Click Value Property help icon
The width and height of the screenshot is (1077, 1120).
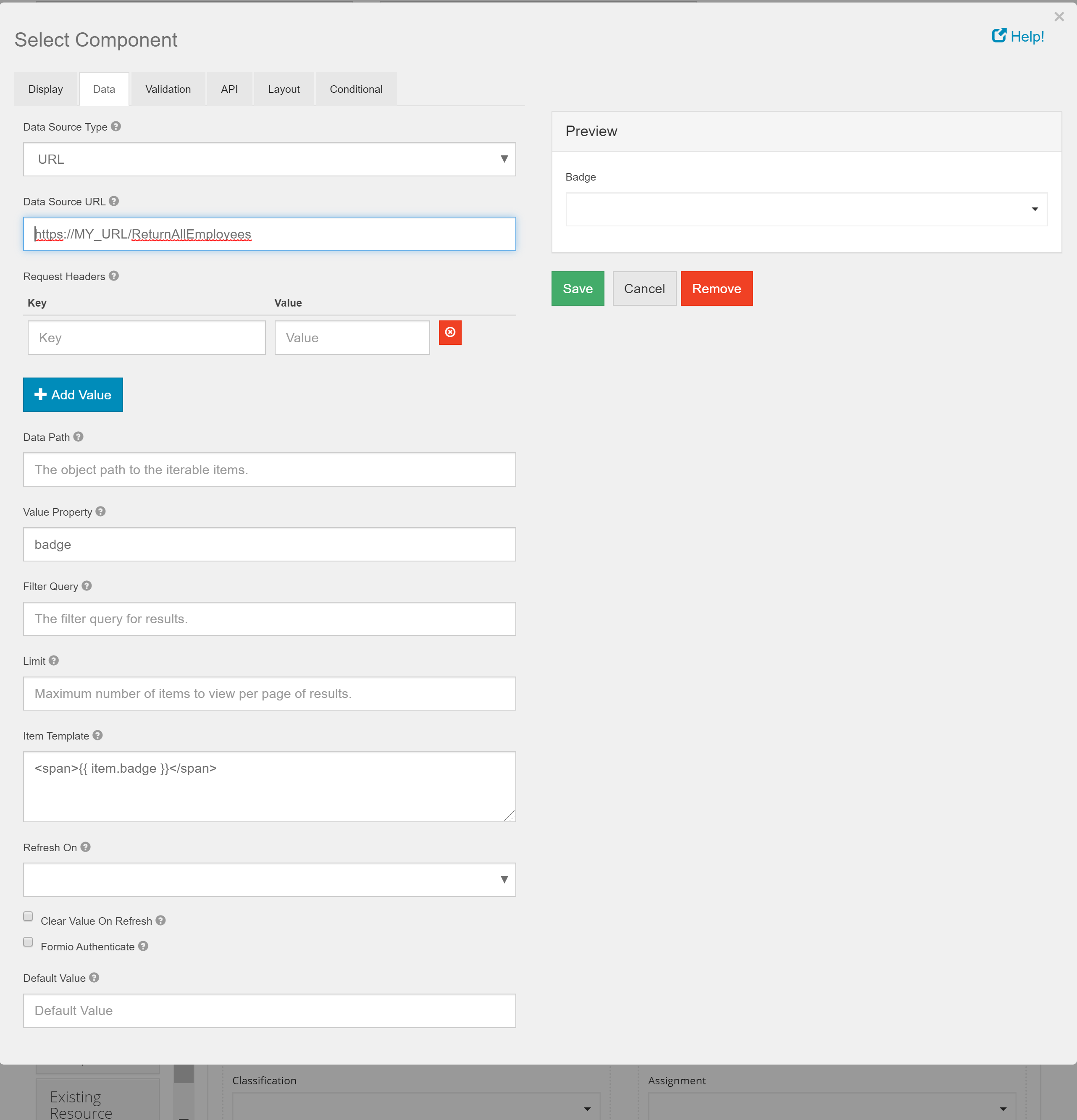click(x=101, y=511)
